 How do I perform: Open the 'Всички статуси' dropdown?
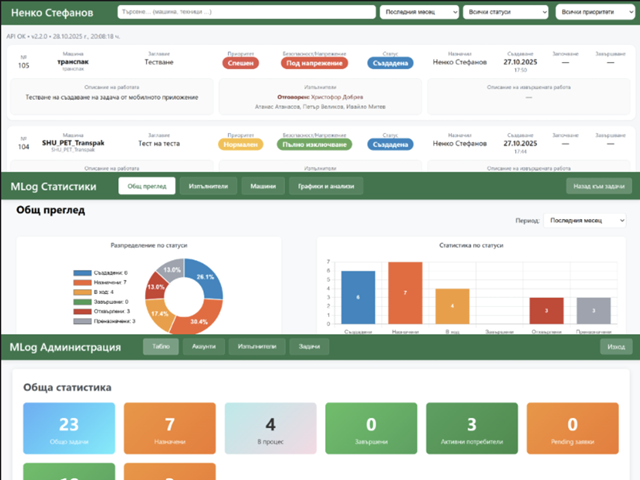[505, 12]
